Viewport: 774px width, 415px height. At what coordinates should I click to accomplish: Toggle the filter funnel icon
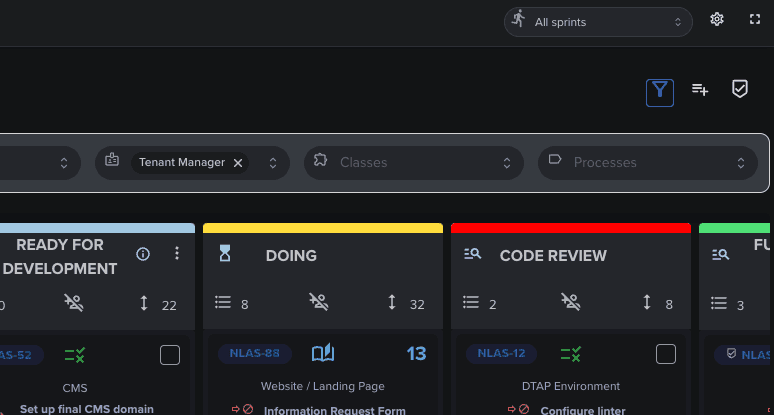tap(659, 92)
